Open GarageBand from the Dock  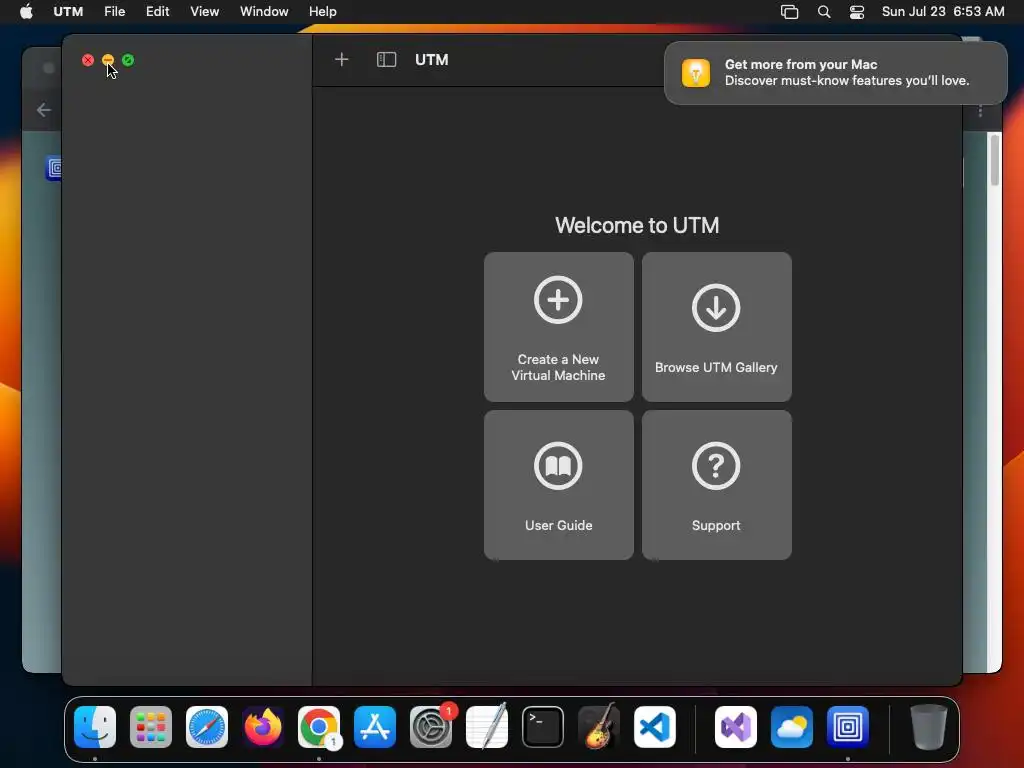click(x=599, y=727)
